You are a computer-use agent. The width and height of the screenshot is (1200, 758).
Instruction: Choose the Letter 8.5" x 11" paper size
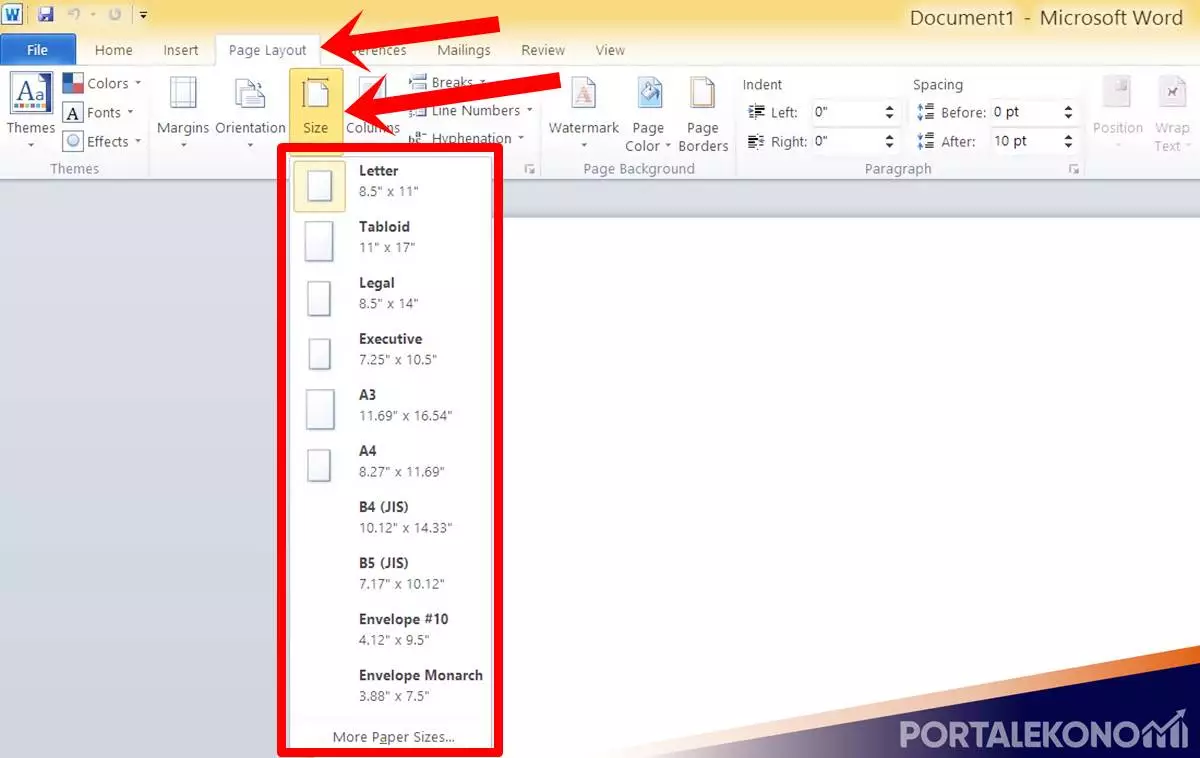pos(391,185)
